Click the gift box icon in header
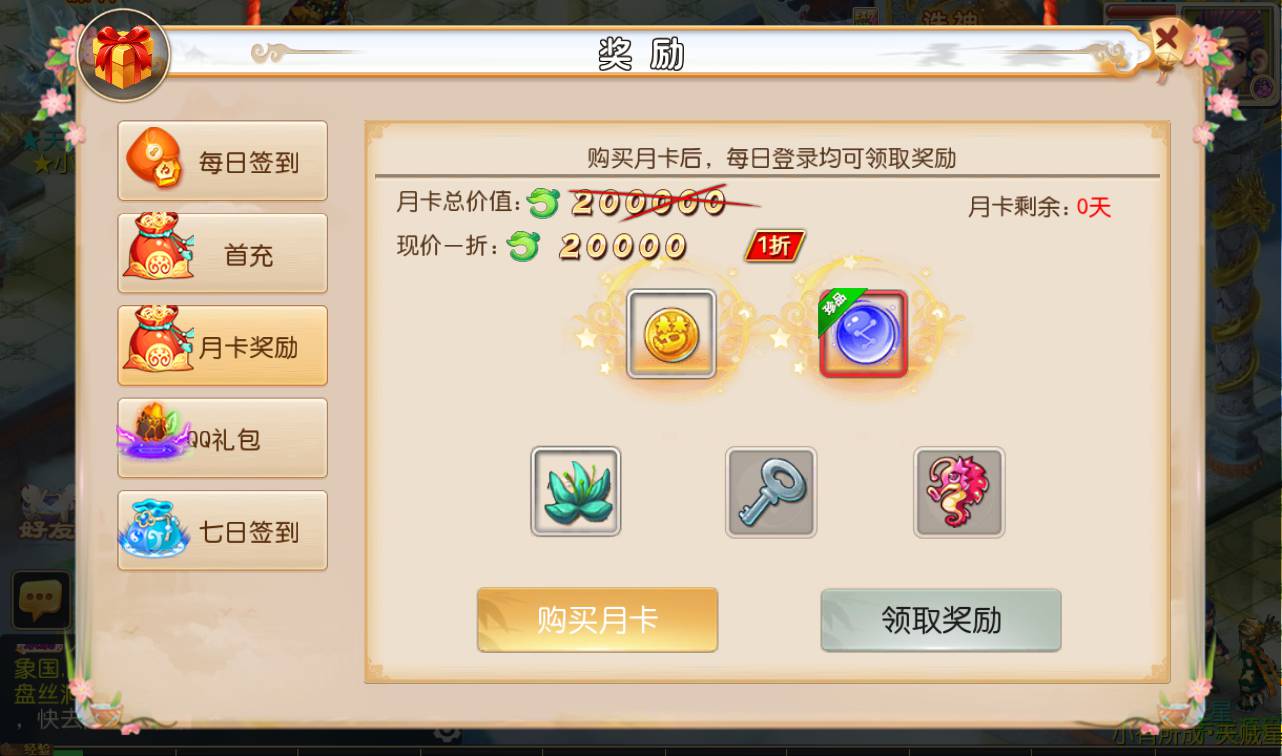Image resolution: width=1282 pixels, height=756 pixels. [x=123, y=56]
